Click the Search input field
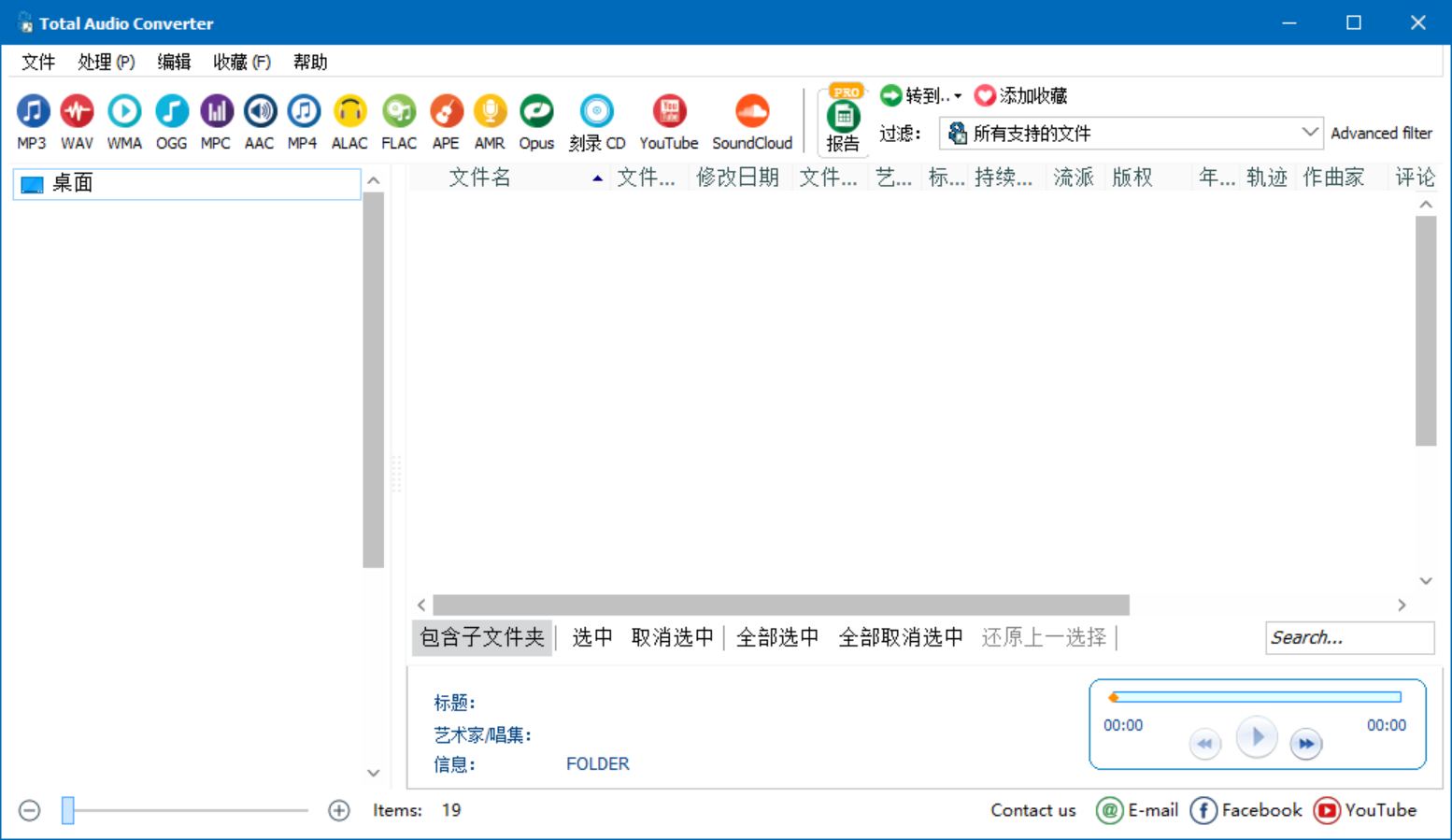The width and height of the screenshot is (1452, 840). pyautogui.click(x=1348, y=637)
